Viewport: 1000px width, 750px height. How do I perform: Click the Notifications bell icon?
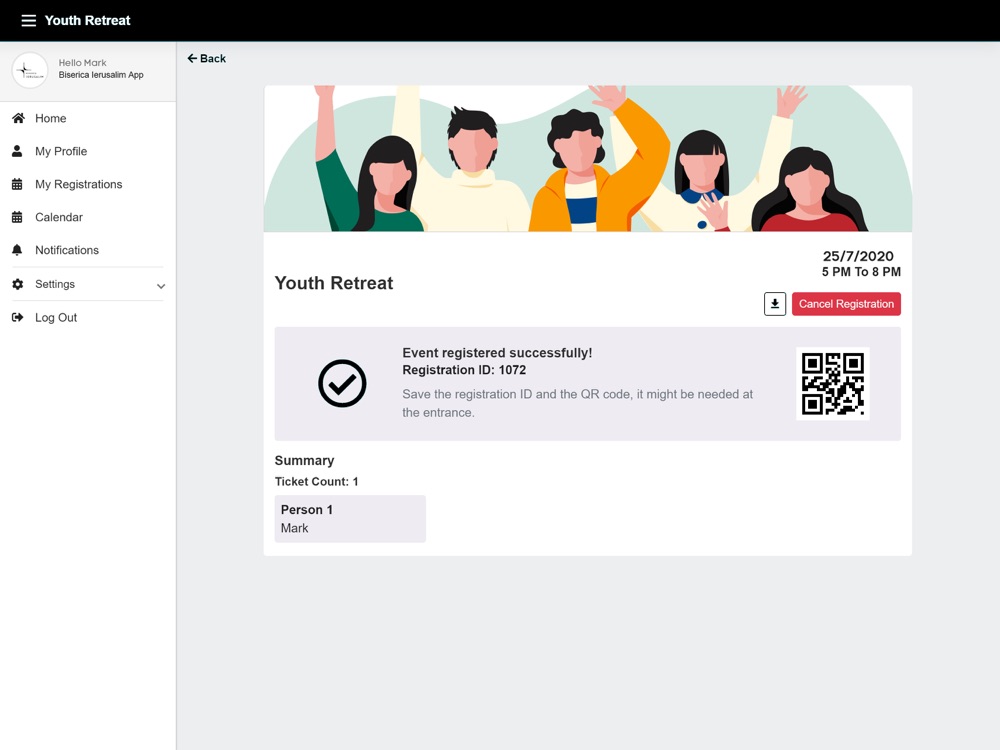pos(17,250)
